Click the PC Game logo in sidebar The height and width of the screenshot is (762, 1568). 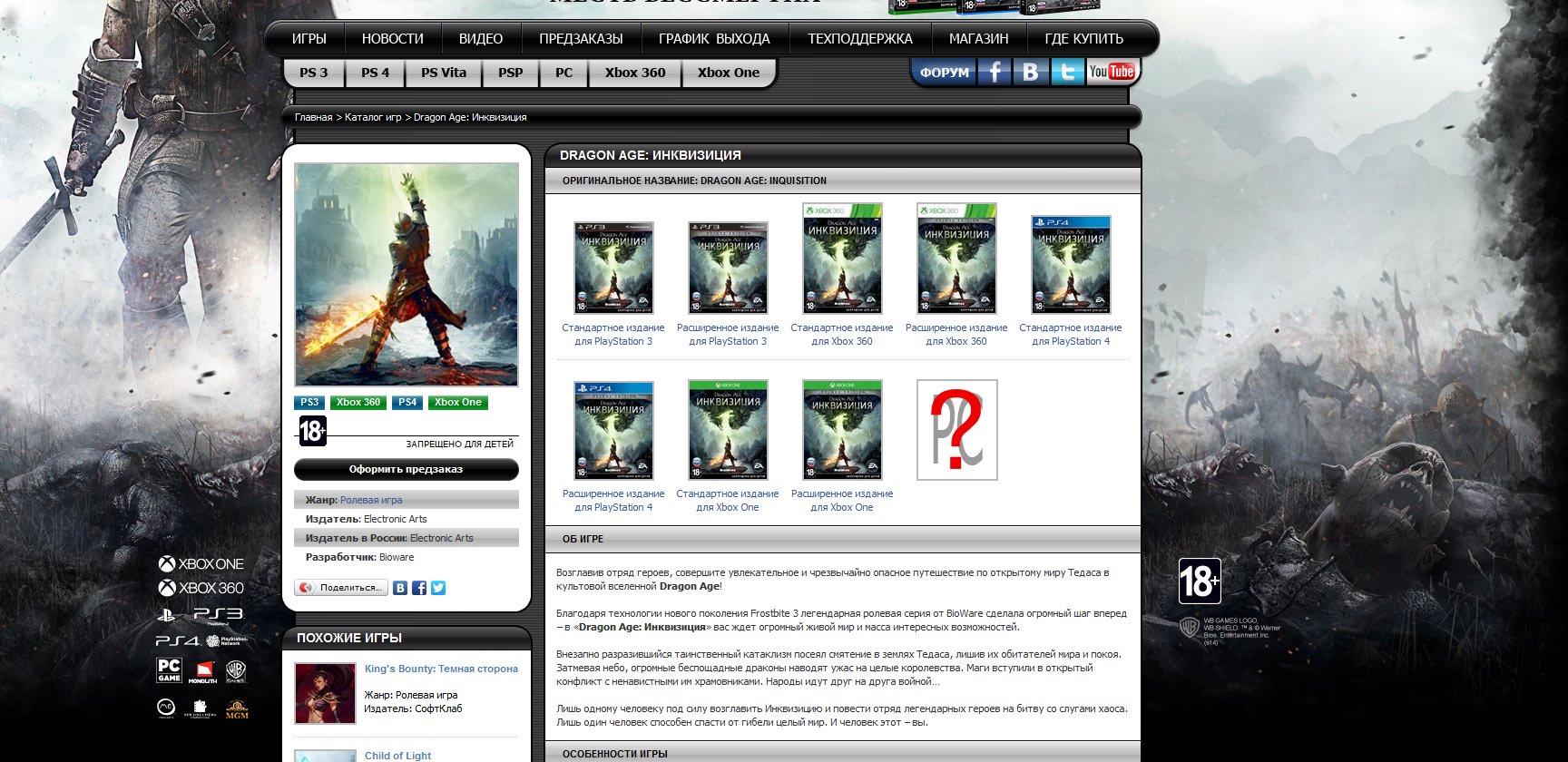click(169, 670)
